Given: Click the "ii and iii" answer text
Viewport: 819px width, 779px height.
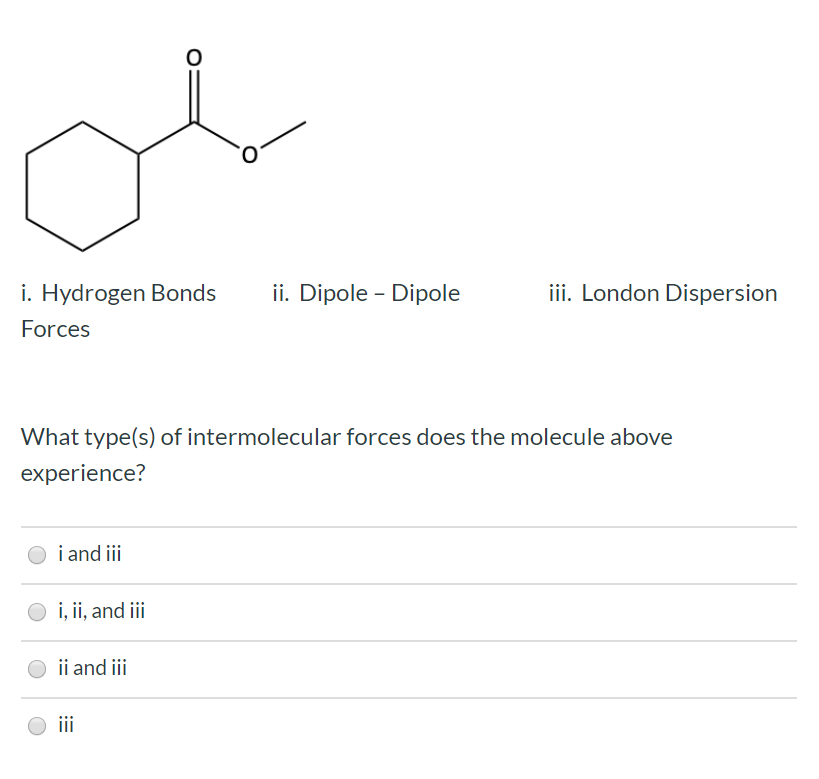Looking at the screenshot, I should (x=92, y=667).
